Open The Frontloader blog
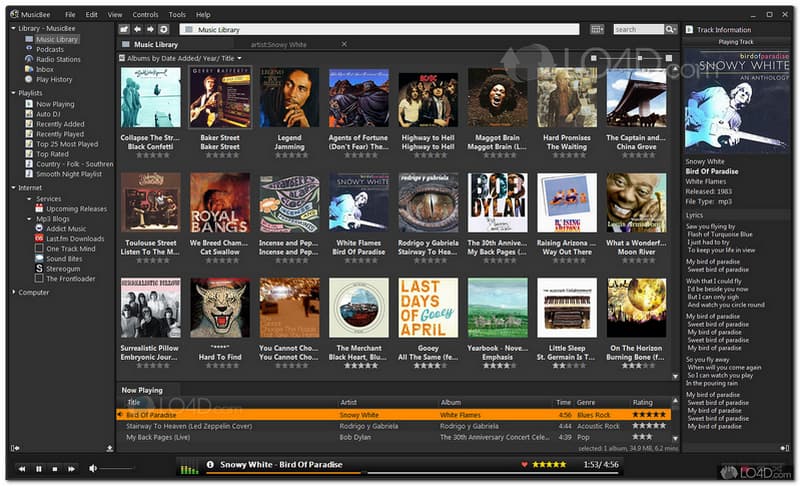800x486 pixels. [71, 279]
